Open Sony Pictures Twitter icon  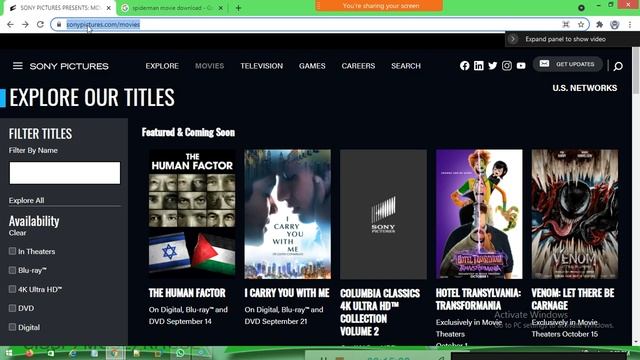(493, 66)
